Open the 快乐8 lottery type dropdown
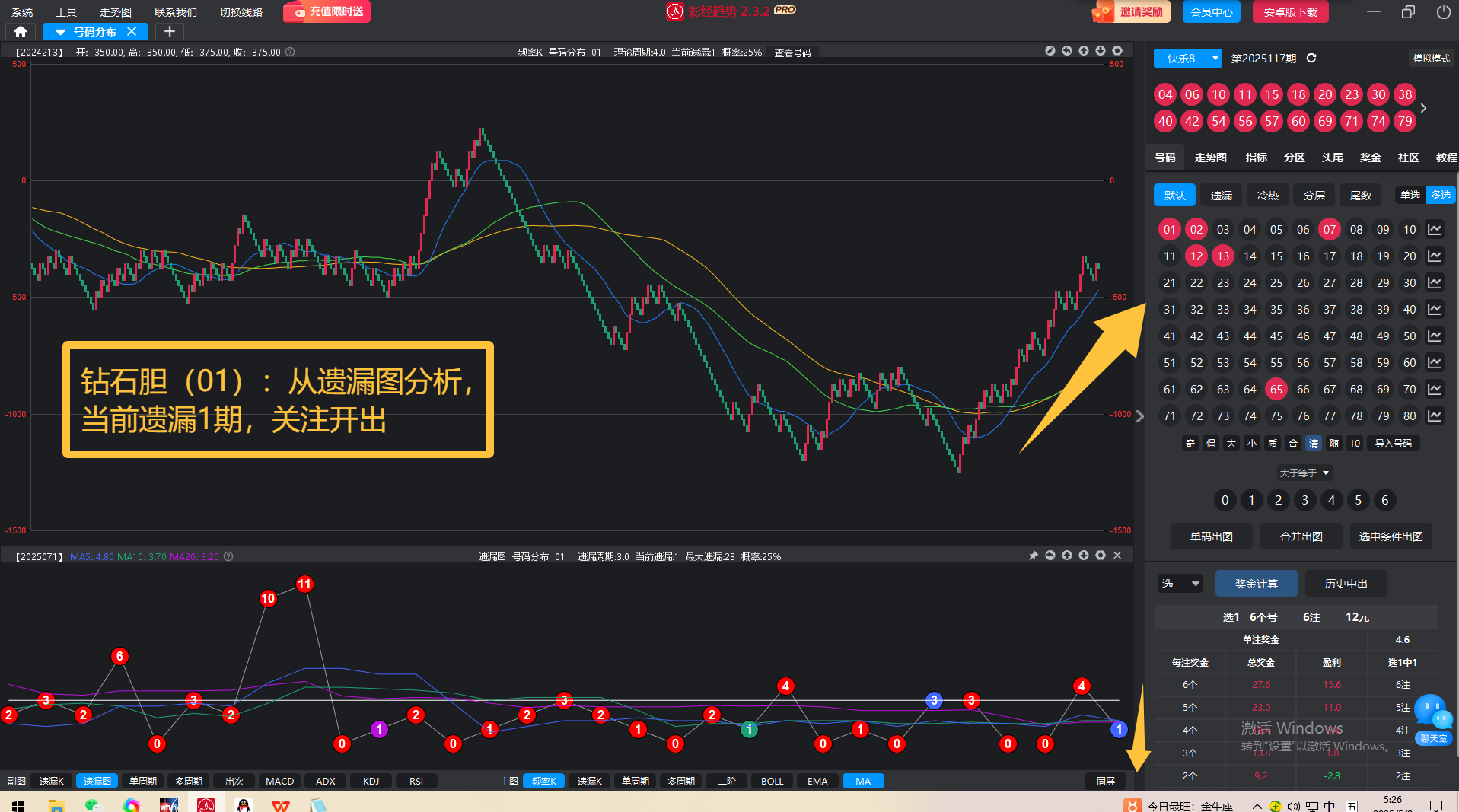 point(1187,59)
